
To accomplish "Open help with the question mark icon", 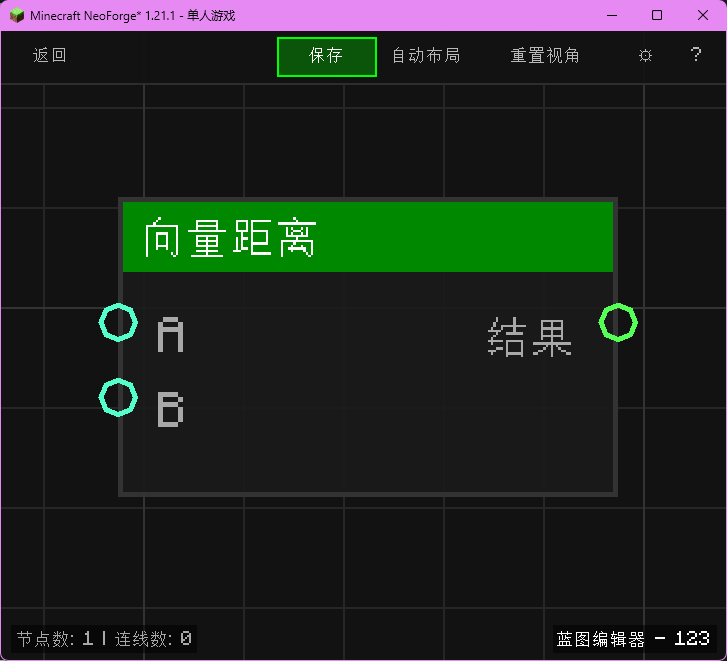I will coord(696,56).
